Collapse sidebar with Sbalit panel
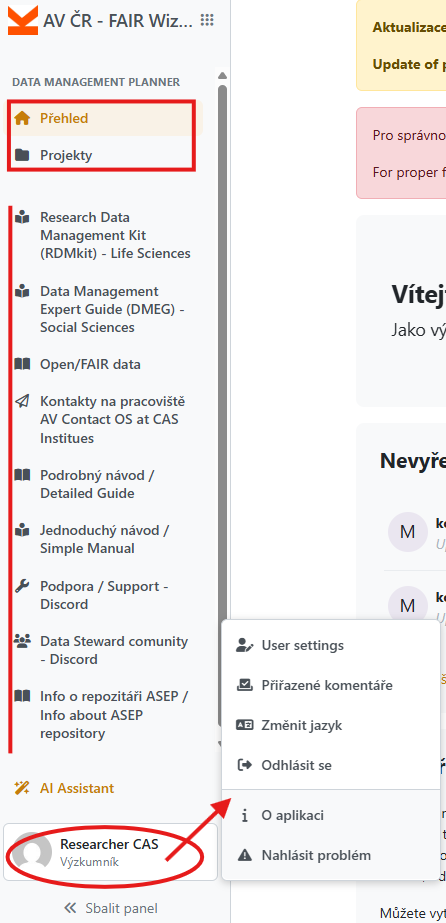The height and width of the screenshot is (923, 446). pyautogui.click(x=111, y=908)
